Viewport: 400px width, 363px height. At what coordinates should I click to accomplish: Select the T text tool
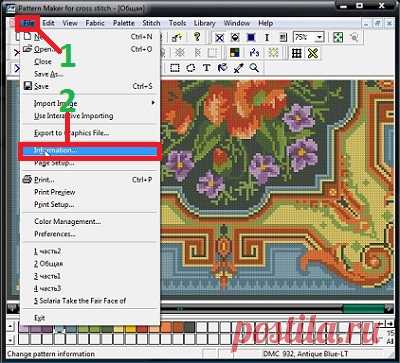pos(207,68)
